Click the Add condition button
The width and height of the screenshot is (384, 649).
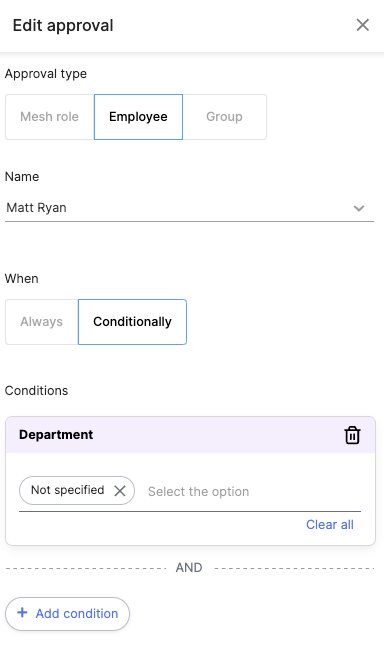[x=67, y=613]
